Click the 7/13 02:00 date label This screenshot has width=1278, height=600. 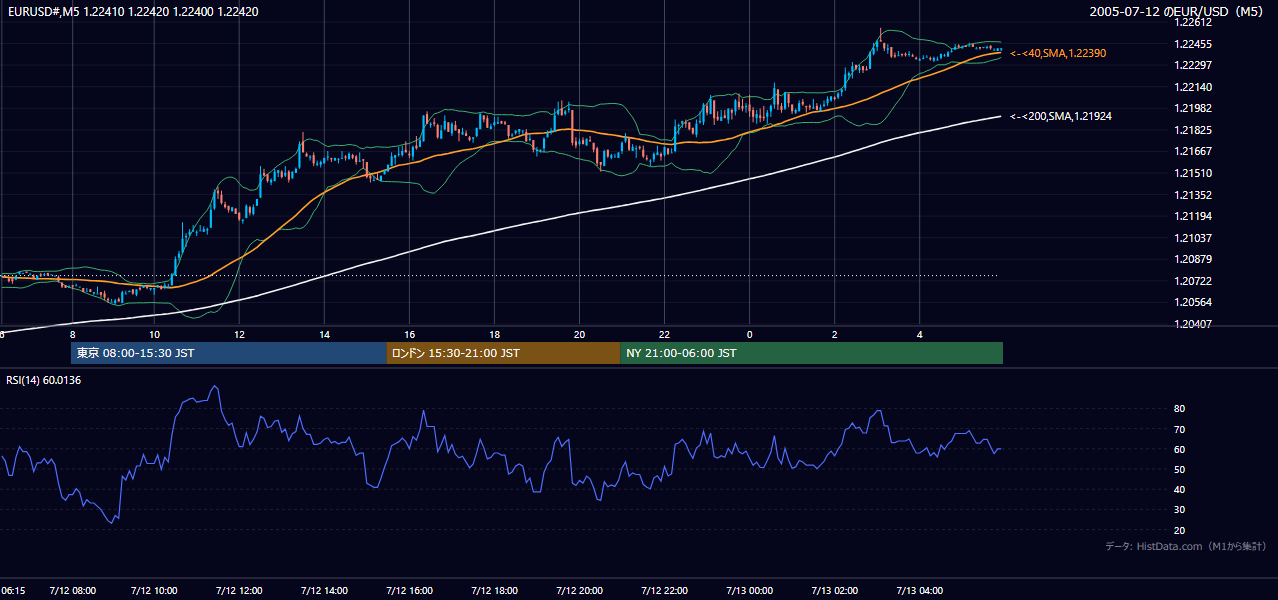coord(834,591)
